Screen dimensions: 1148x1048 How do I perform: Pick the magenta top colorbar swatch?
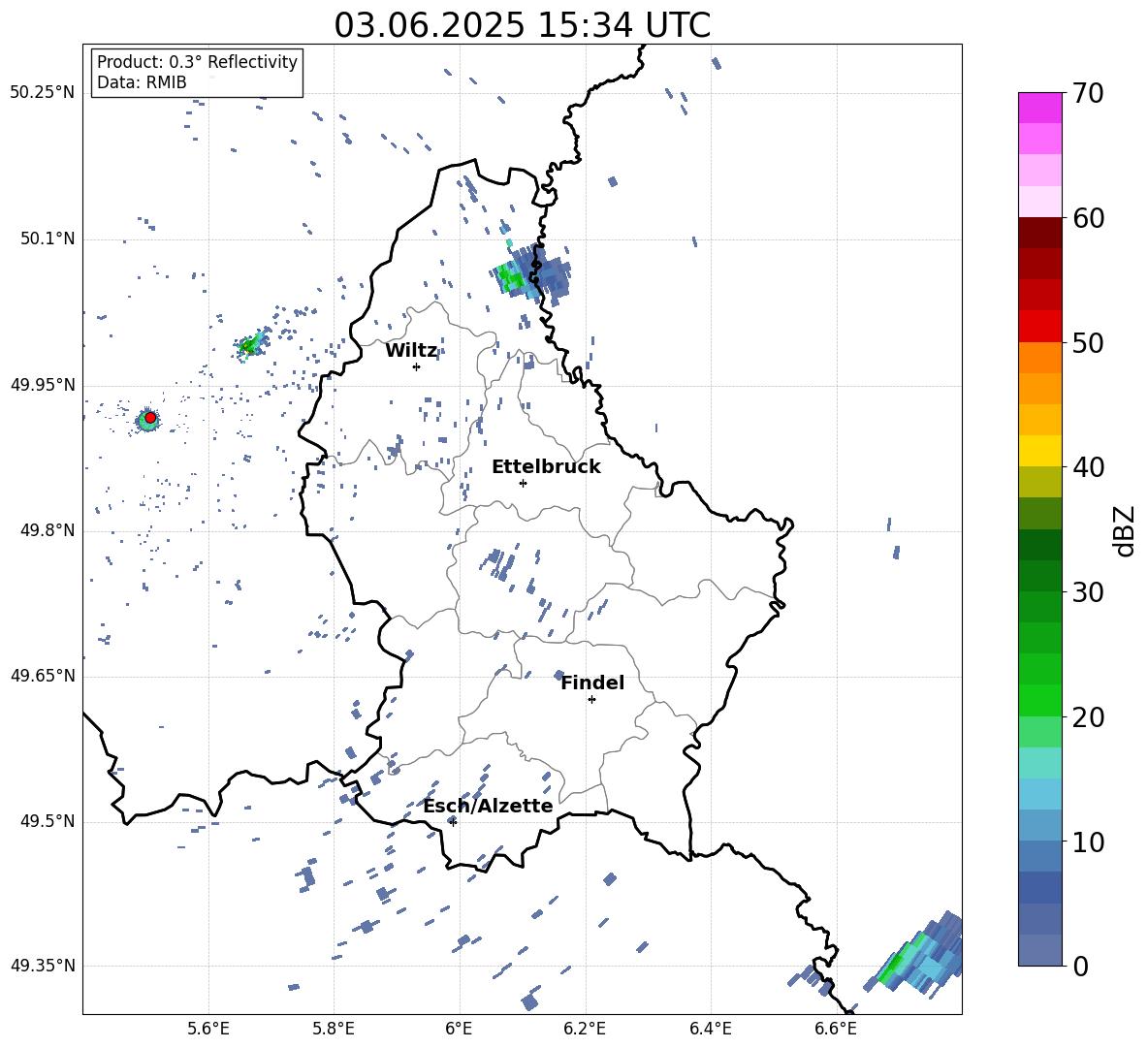(1039, 109)
